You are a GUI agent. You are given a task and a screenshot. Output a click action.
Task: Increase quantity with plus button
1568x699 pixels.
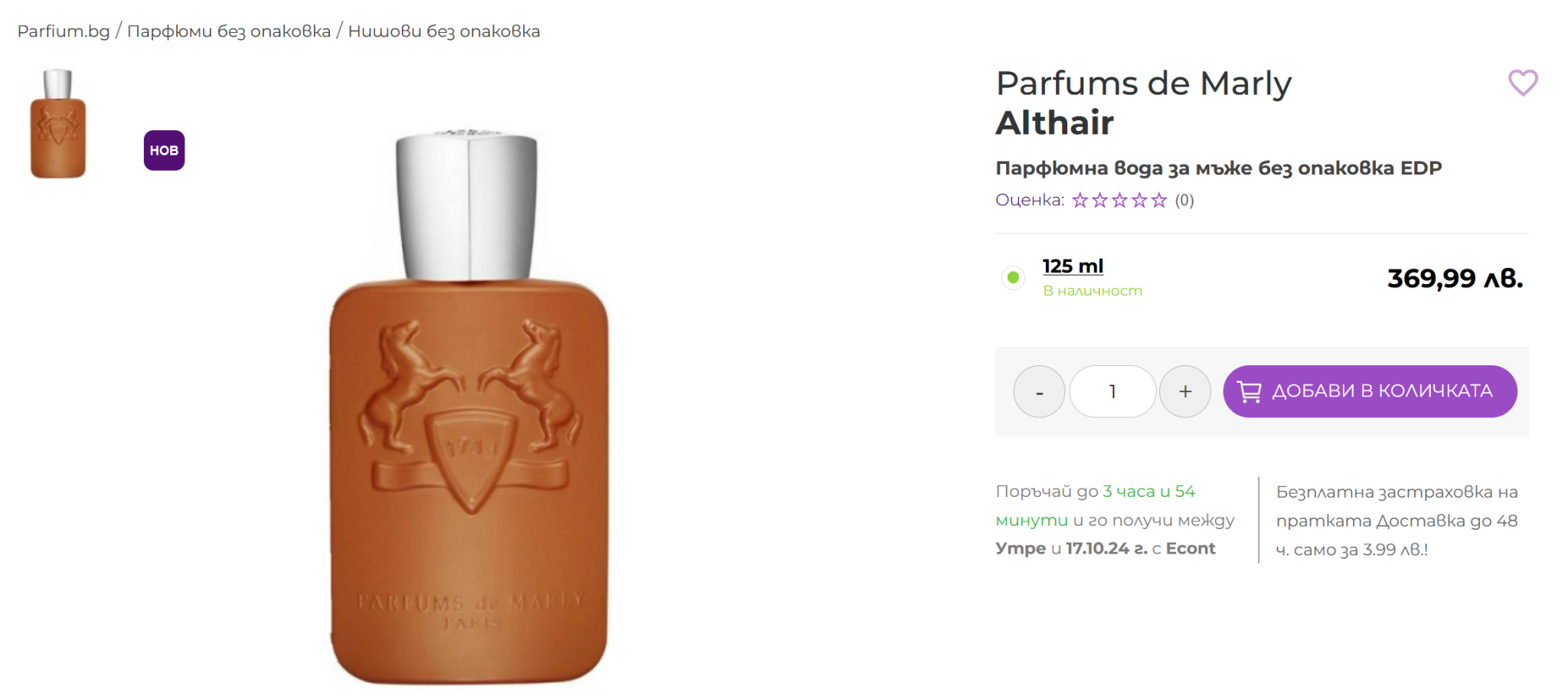pos(1185,391)
